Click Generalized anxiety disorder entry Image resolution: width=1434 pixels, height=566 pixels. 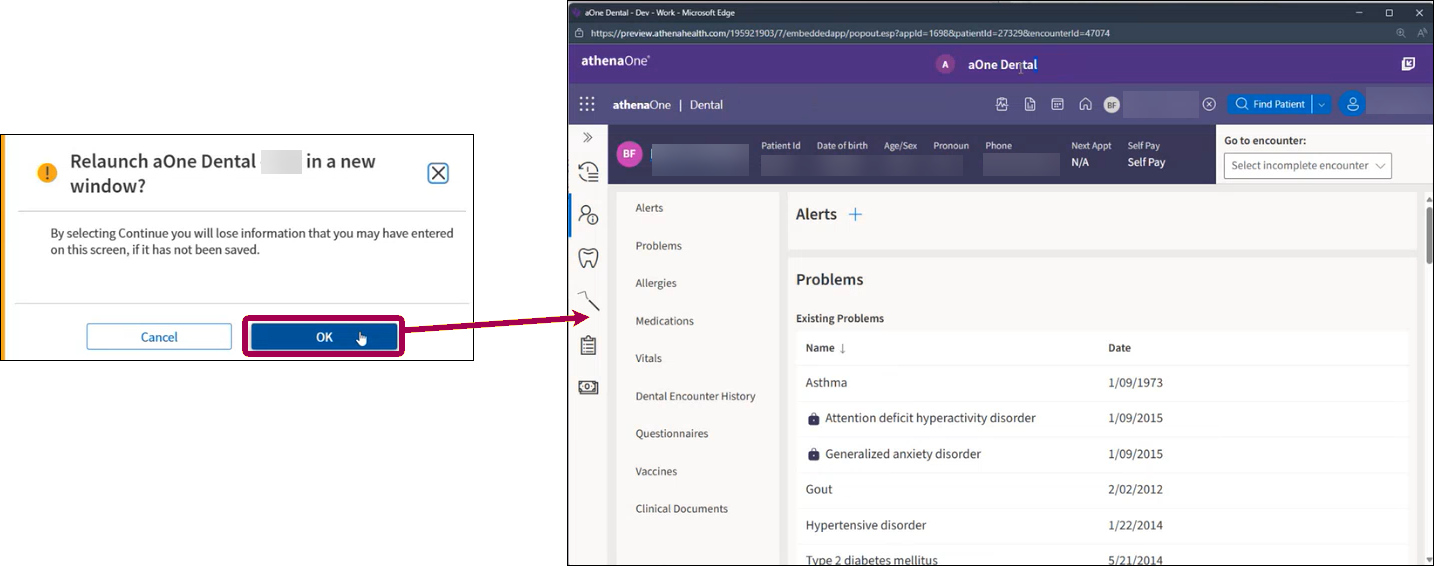tap(903, 454)
